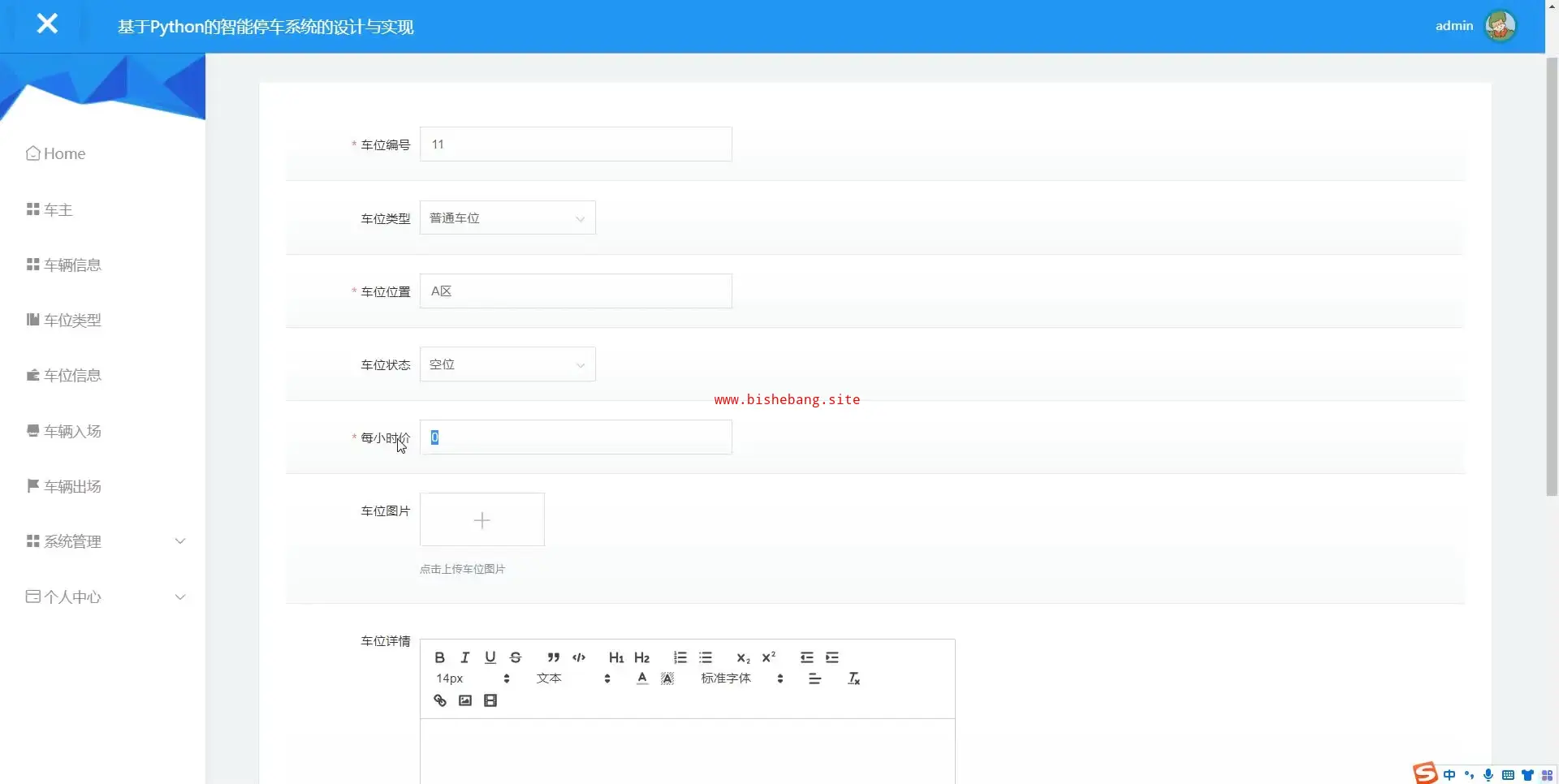Focus the 车位编号 input field
The image size is (1559, 784).
(576, 144)
